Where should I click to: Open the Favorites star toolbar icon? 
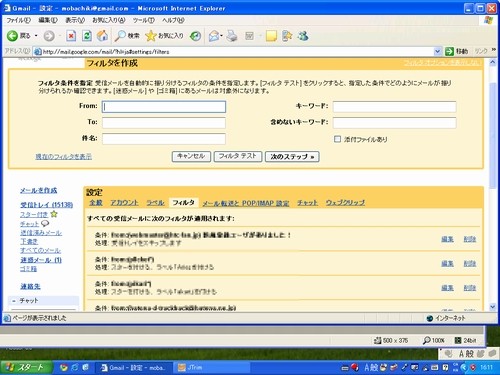point(151,36)
